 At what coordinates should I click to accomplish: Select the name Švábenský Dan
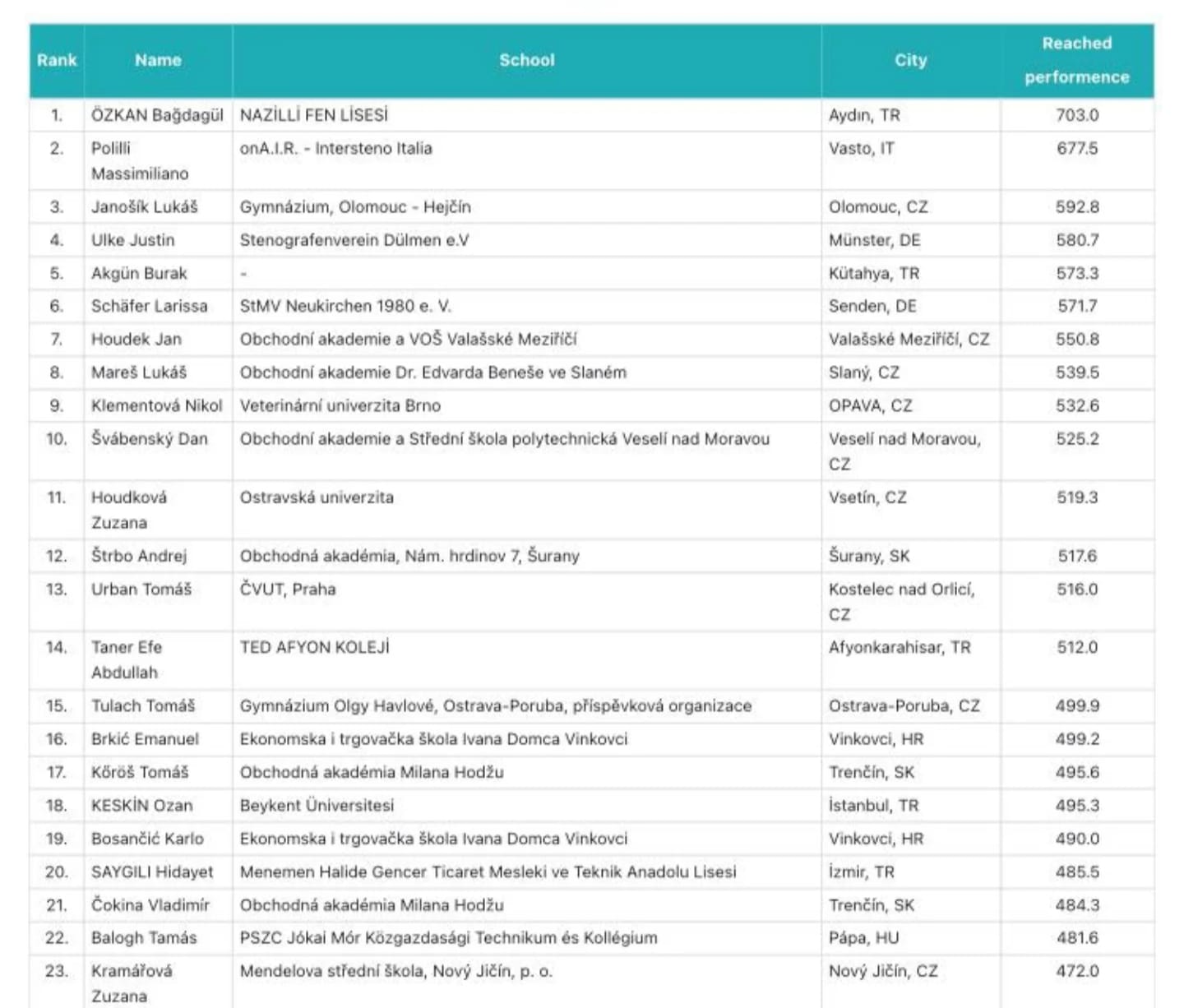click(150, 439)
